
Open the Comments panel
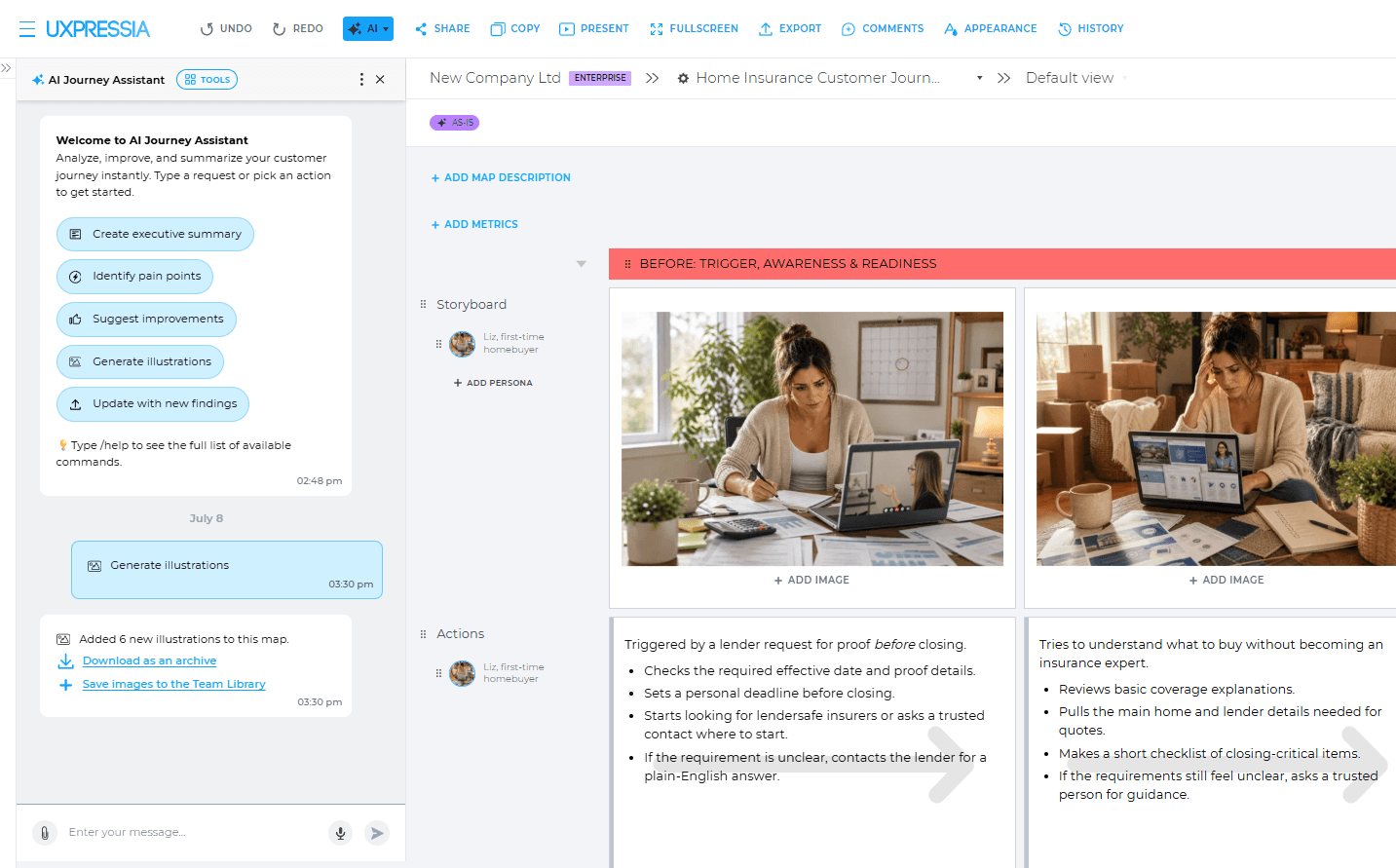pyautogui.click(x=883, y=29)
